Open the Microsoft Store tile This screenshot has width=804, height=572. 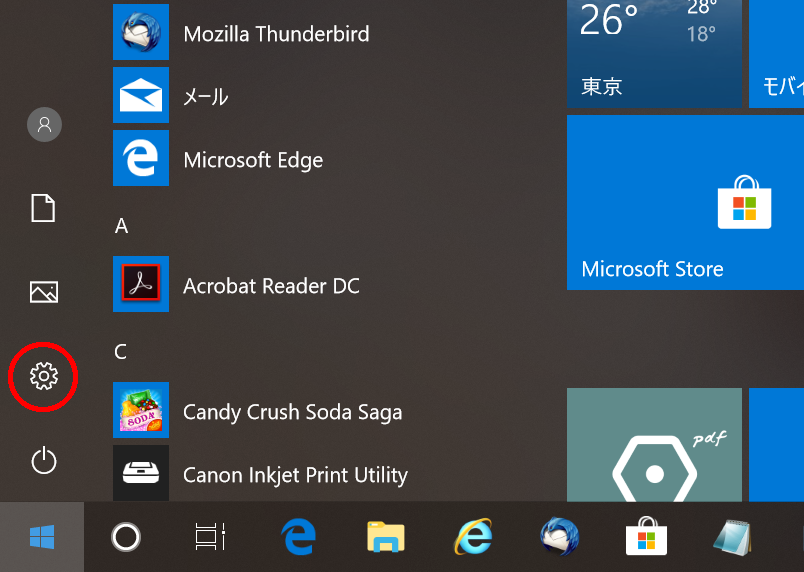[x=685, y=202]
